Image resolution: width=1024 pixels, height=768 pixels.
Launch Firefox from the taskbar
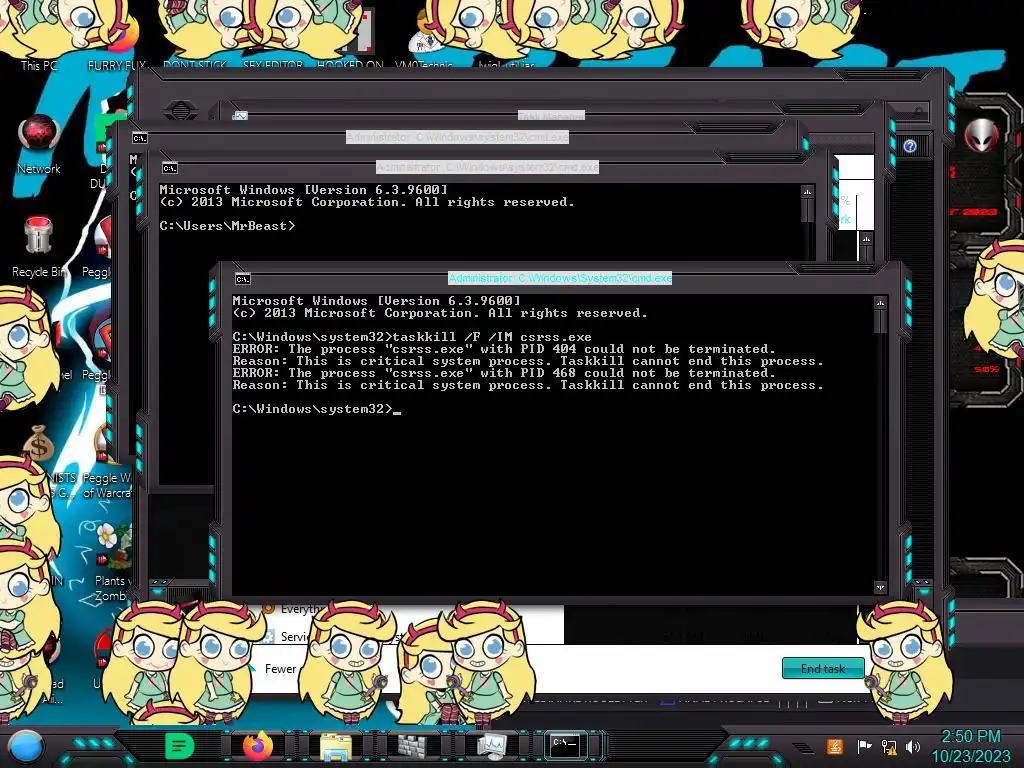click(258, 746)
